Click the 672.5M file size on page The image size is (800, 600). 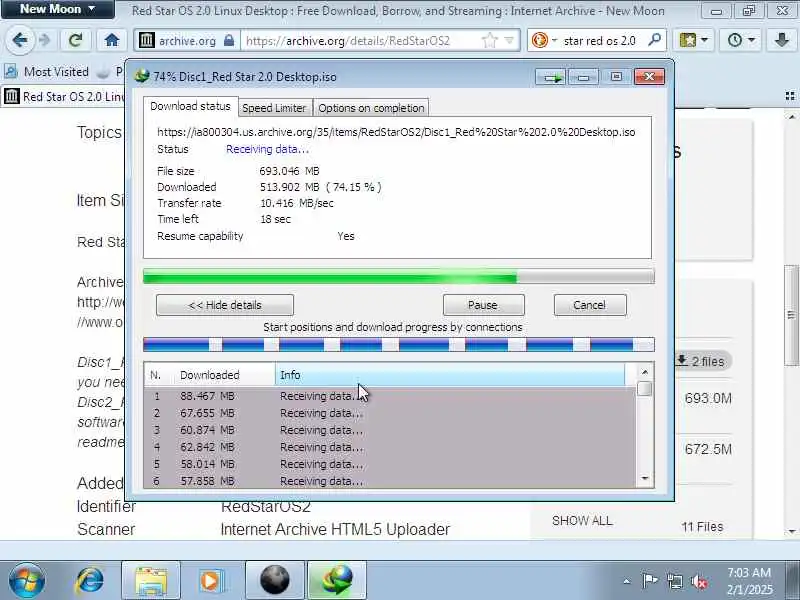(x=708, y=449)
